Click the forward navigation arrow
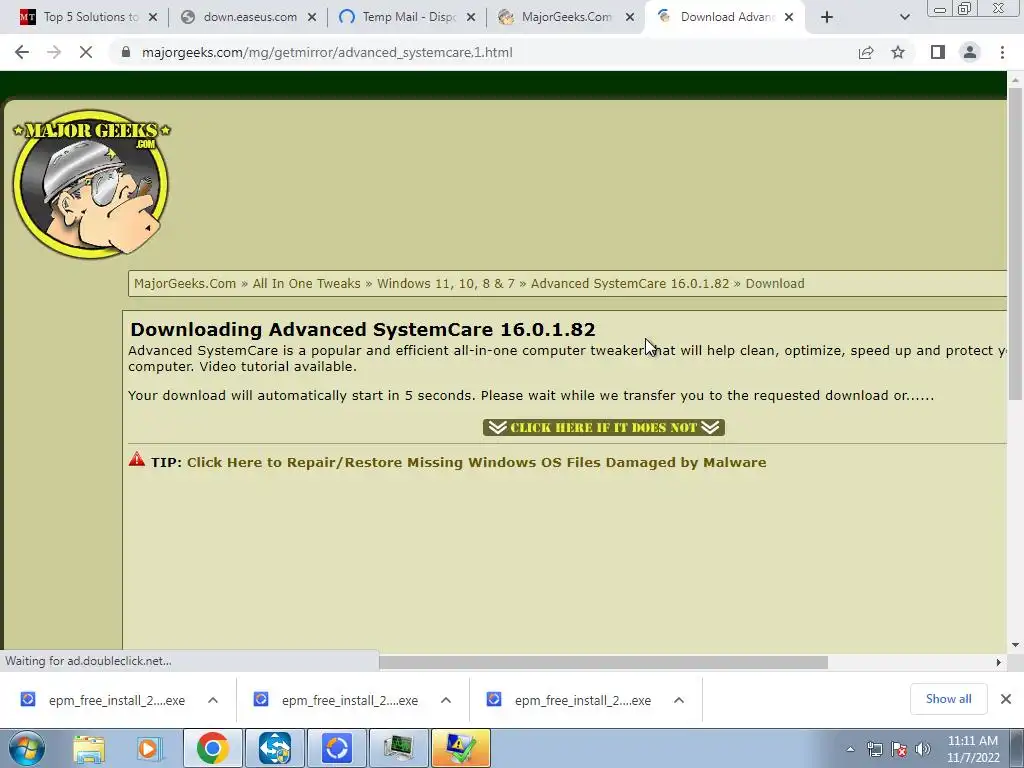Viewport: 1024px width, 768px height. [54, 52]
